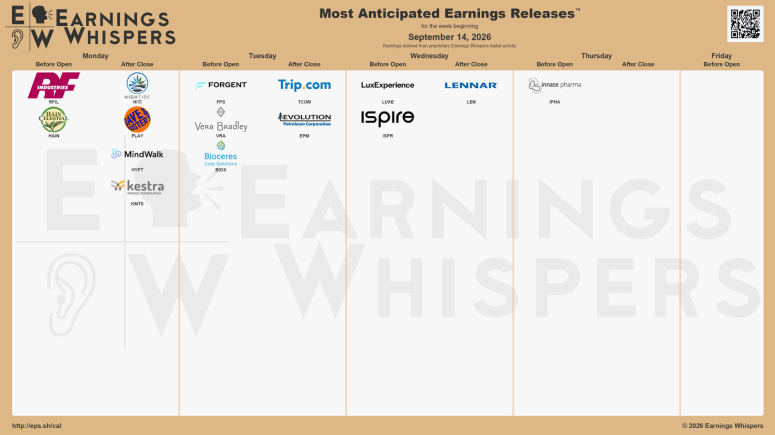Click the Friday column heading
This screenshot has width=775, height=435.
tap(722, 56)
